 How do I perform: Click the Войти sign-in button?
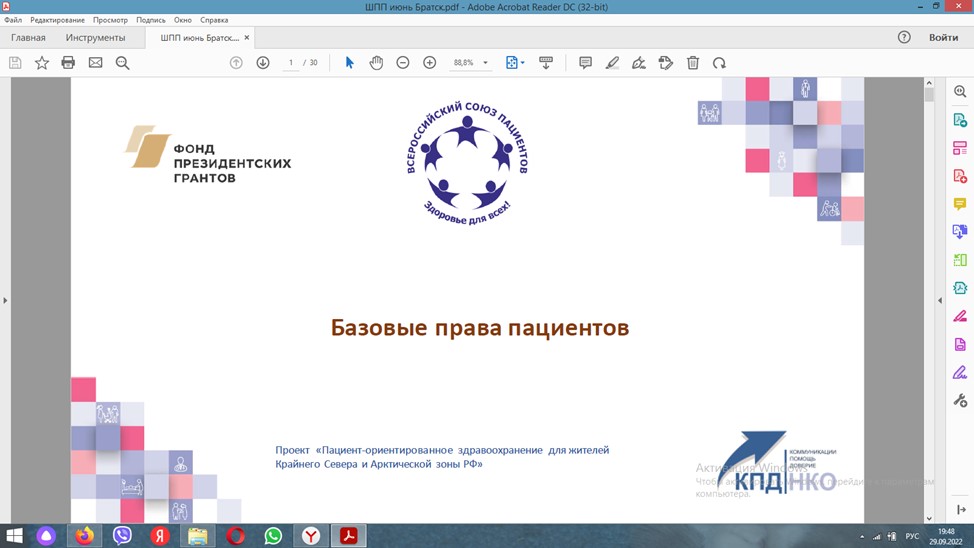[943, 38]
